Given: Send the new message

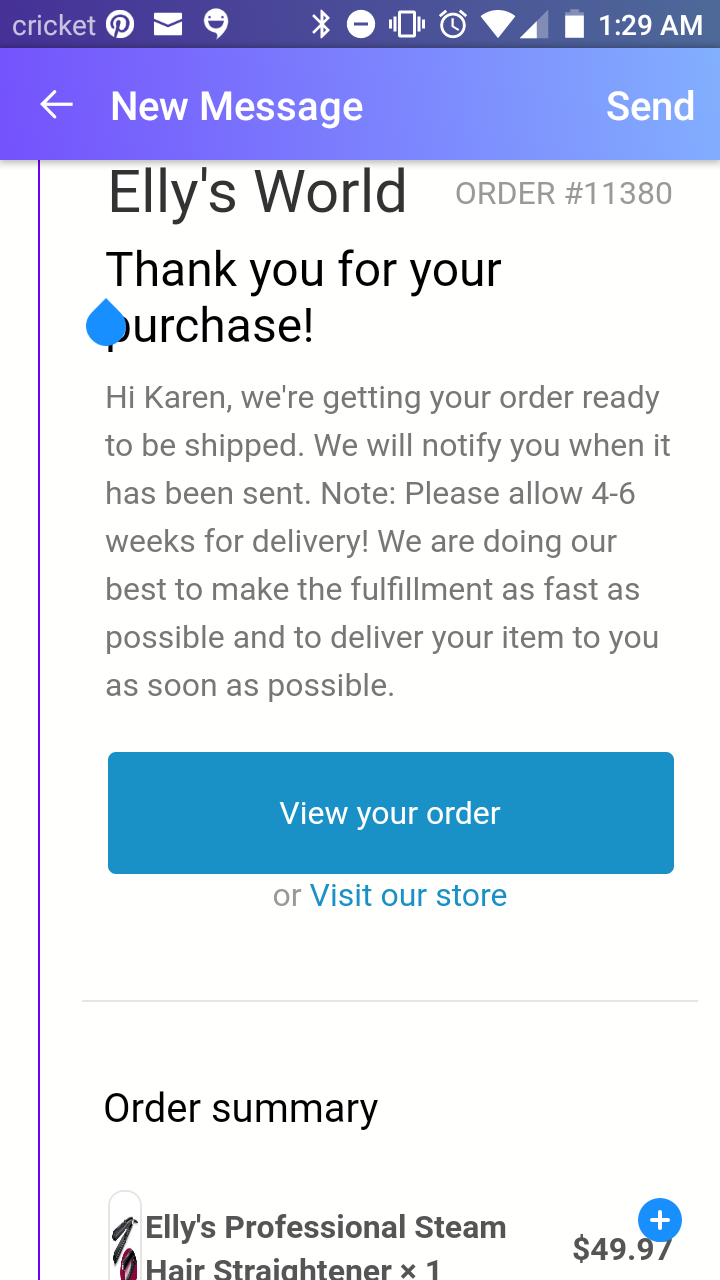Looking at the screenshot, I should pos(650,106).
